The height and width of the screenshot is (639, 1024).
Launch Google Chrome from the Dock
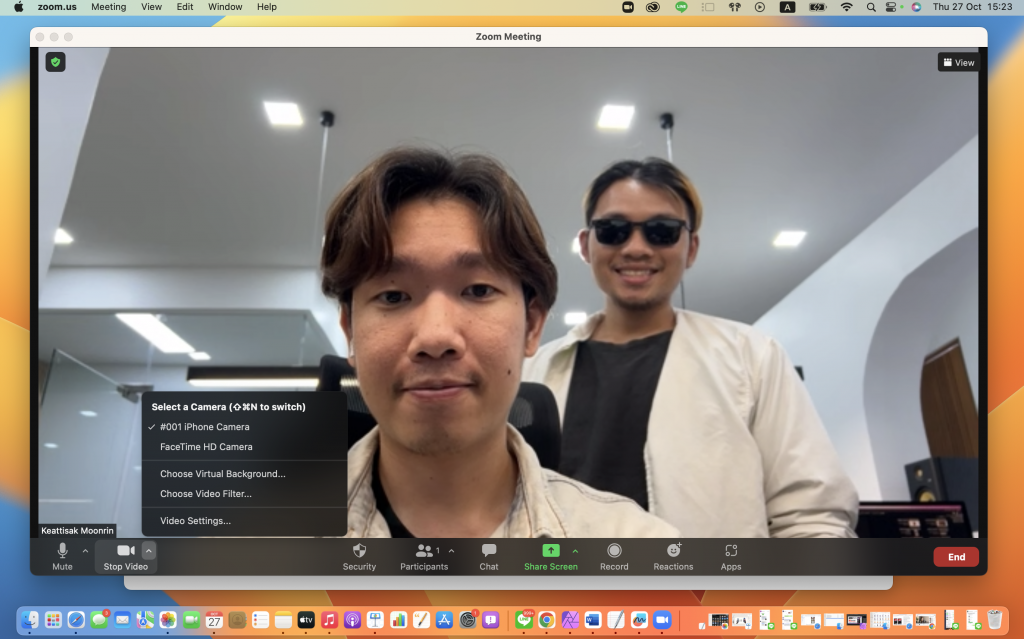[546, 620]
